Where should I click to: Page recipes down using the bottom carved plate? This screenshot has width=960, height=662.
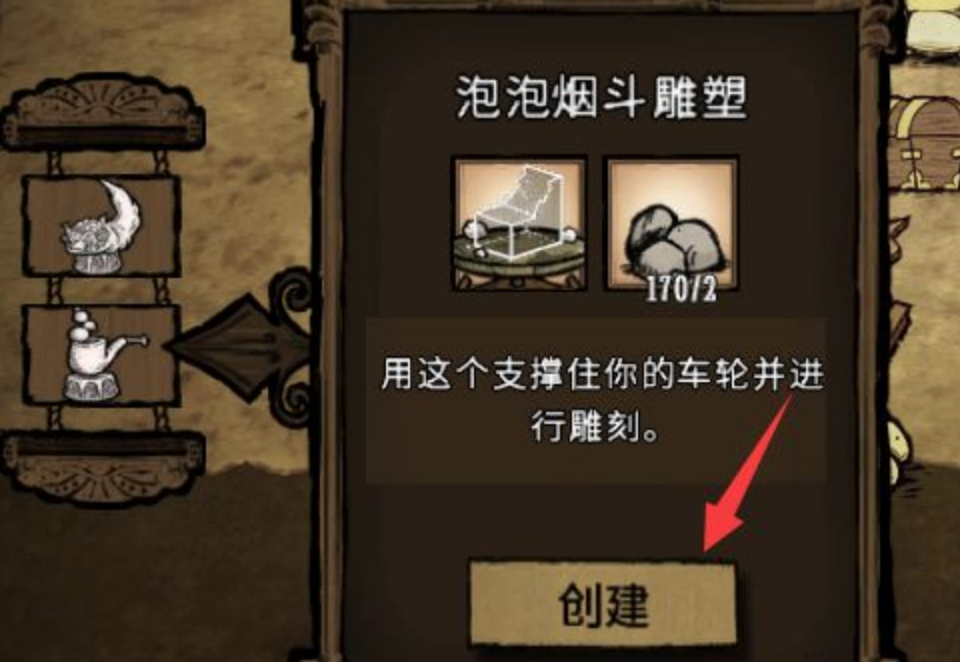pos(102,467)
